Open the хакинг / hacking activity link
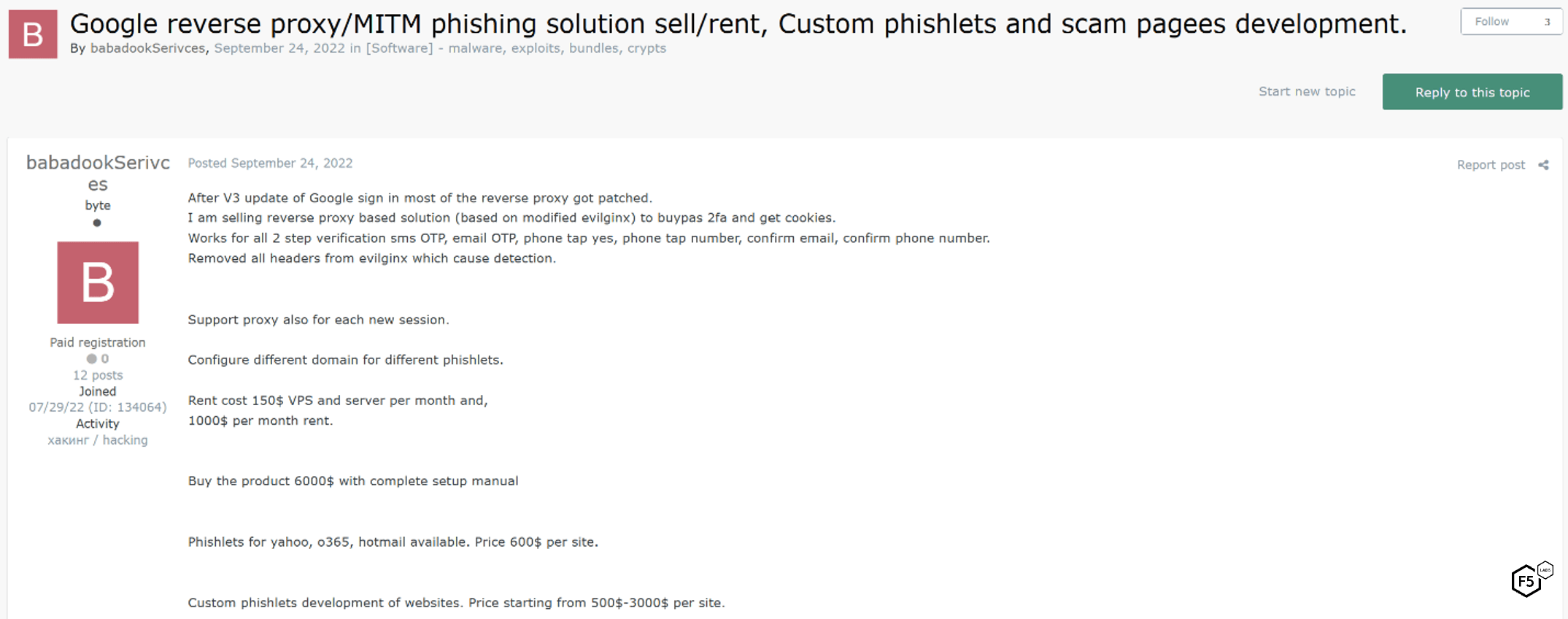The width and height of the screenshot is (1568, 619). 98,440
